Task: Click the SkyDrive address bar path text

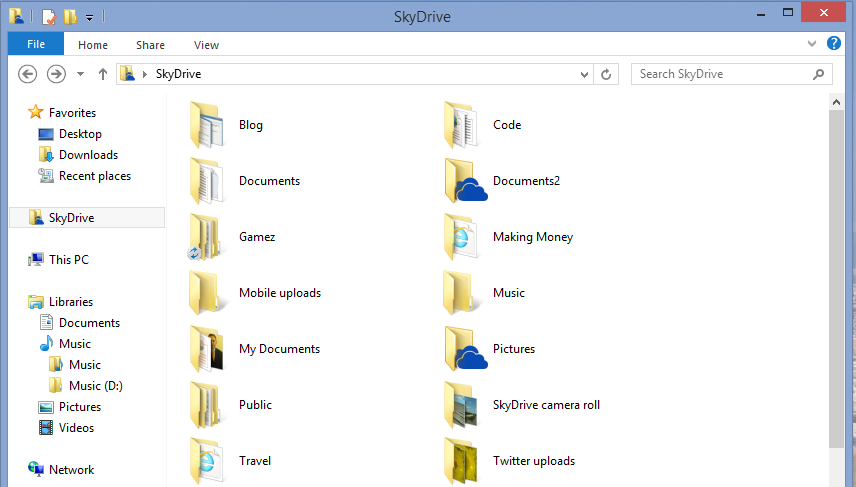Action: (x=179, y=74)
